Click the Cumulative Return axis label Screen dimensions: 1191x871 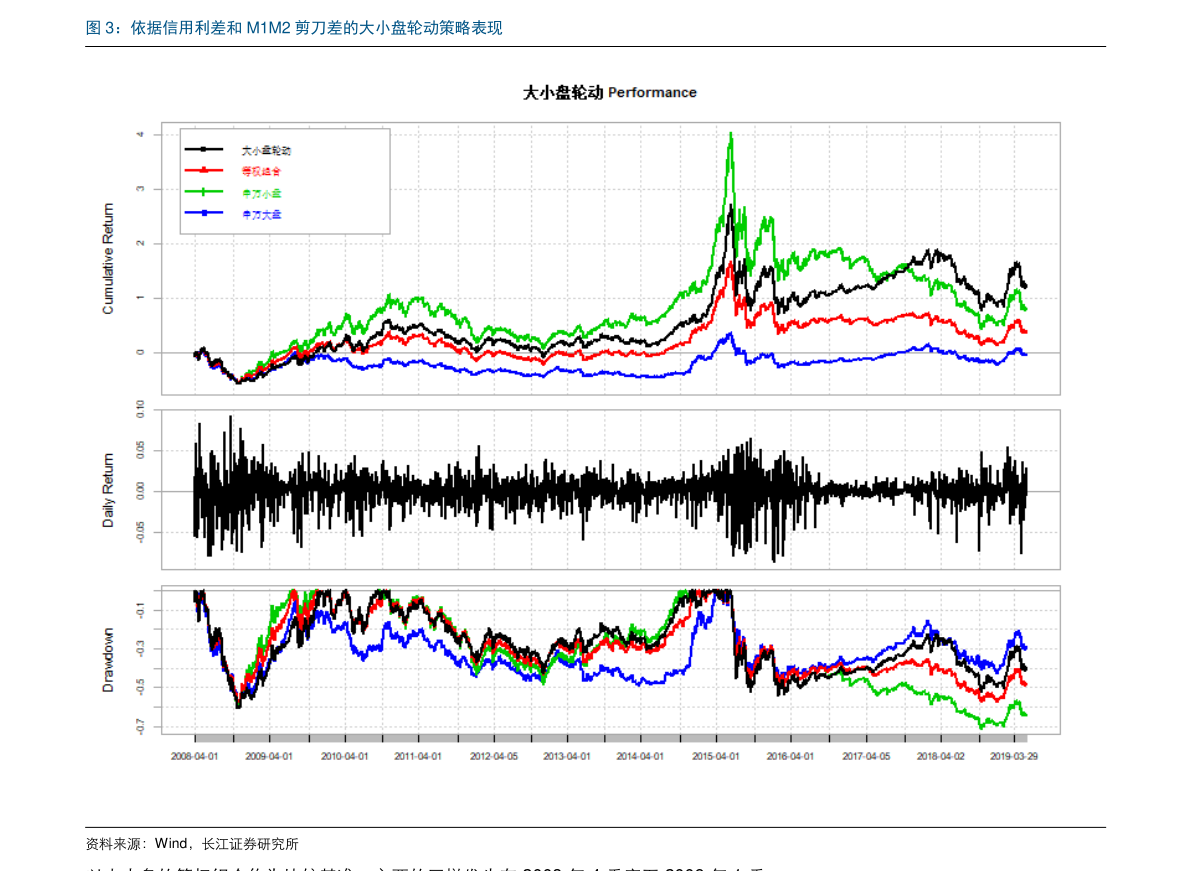click(x=109, y=259)
